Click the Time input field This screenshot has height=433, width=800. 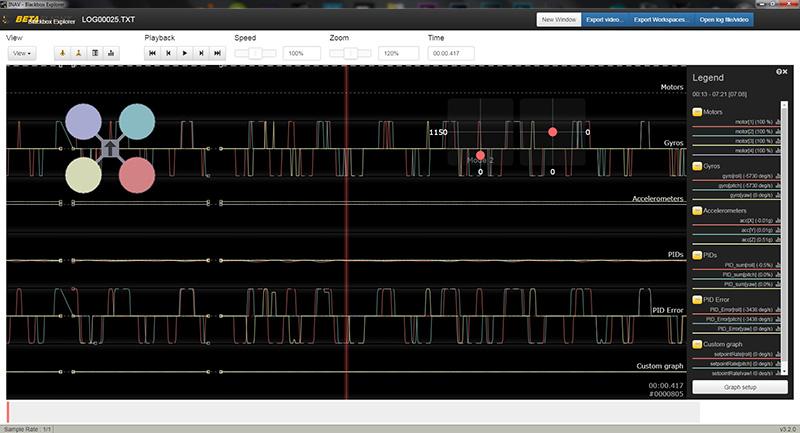coord(450,53)
